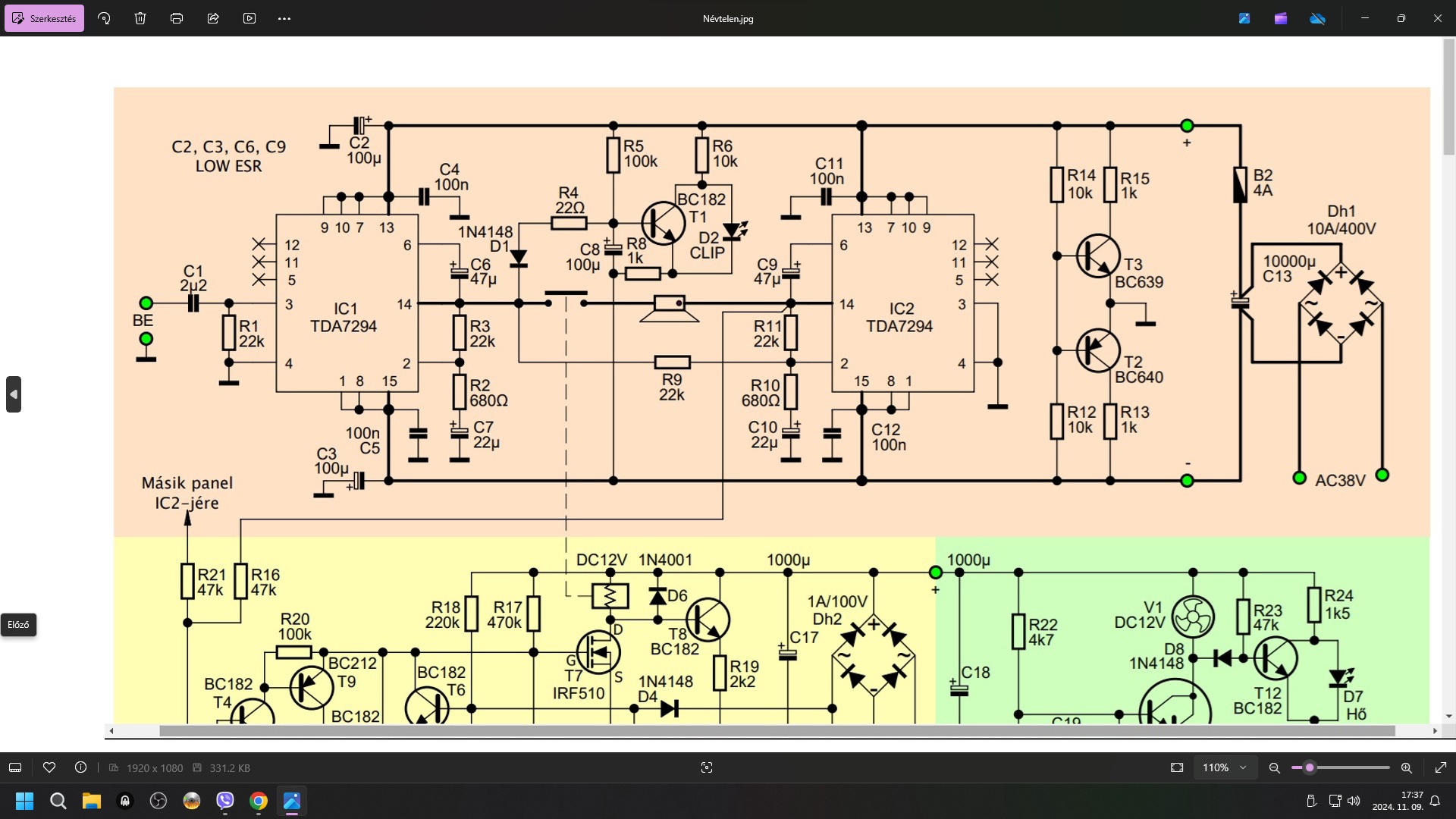This screenshot has height=819, width=1456.
Task: Share the image with the share icon
Action: tap(213, 18)
